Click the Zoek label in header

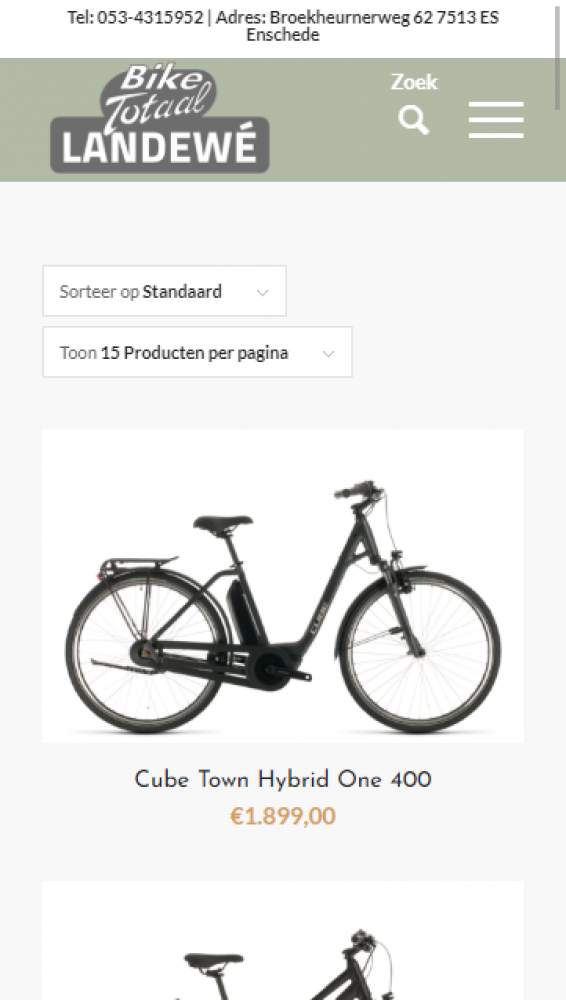click(414, 82)
